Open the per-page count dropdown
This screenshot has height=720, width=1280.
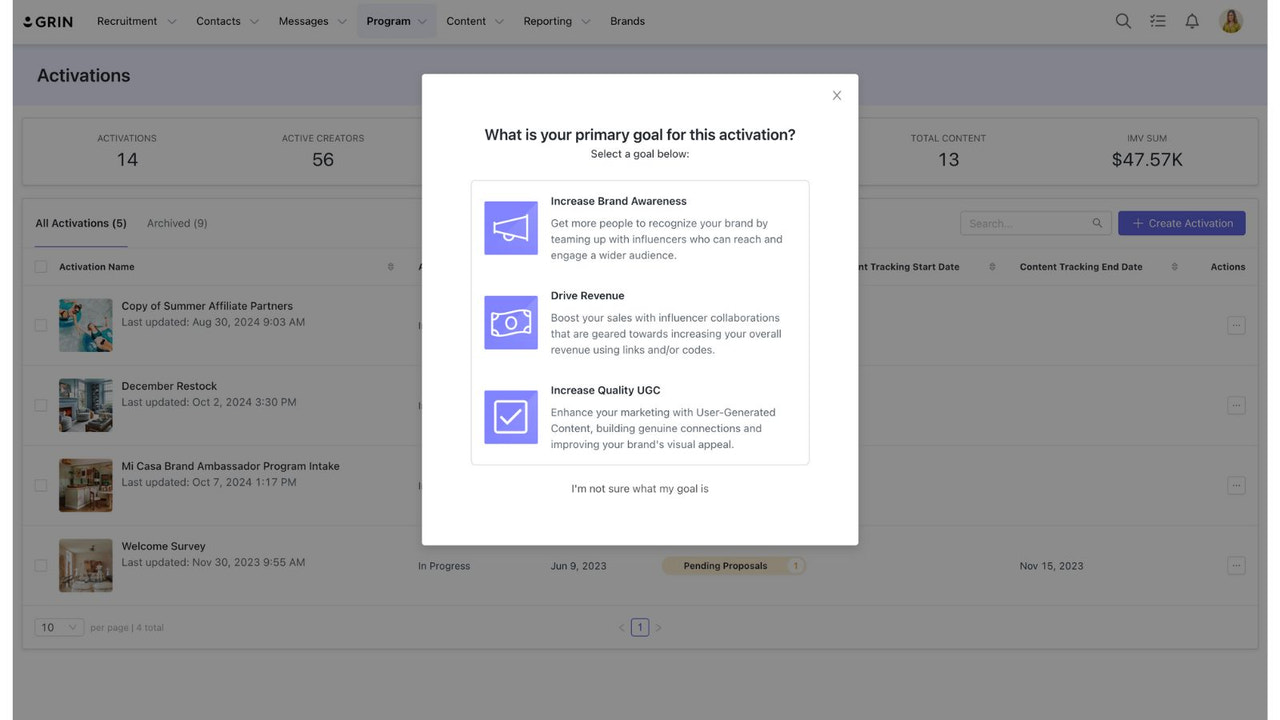click(58, 627)
